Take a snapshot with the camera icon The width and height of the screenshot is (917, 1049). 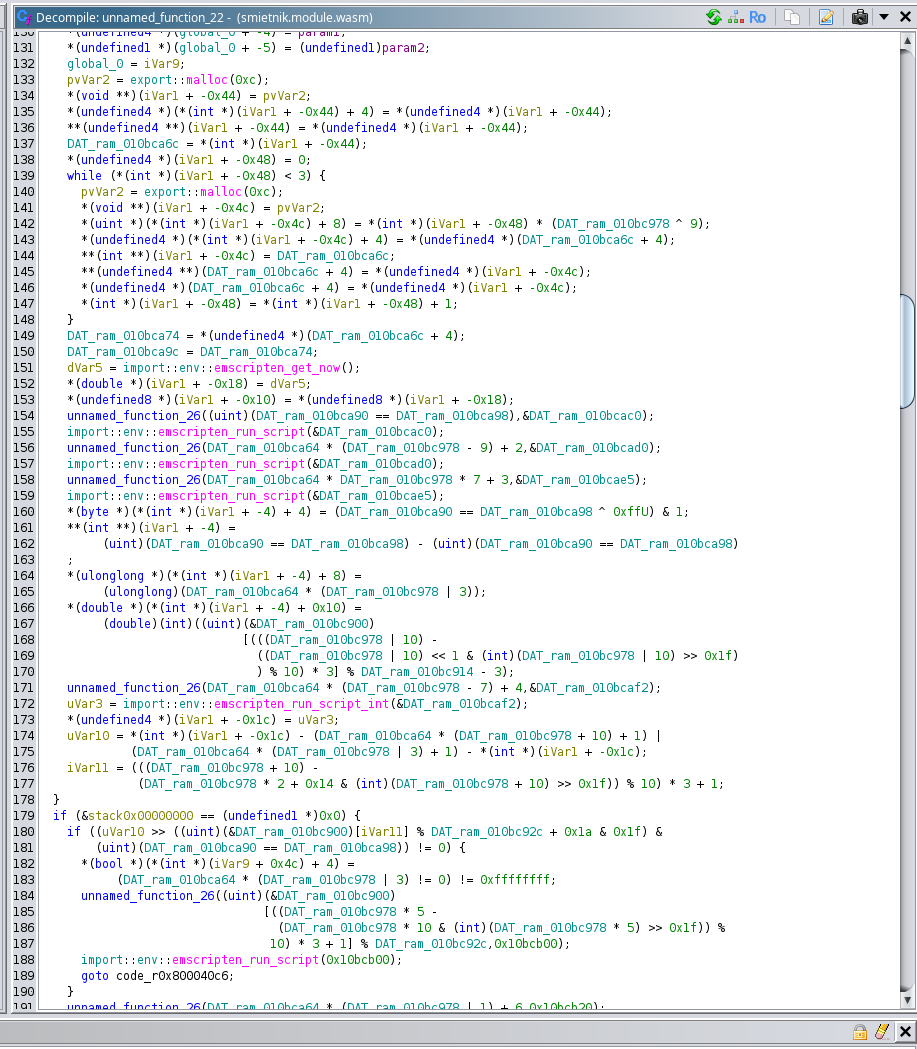[x=859, y=17]
